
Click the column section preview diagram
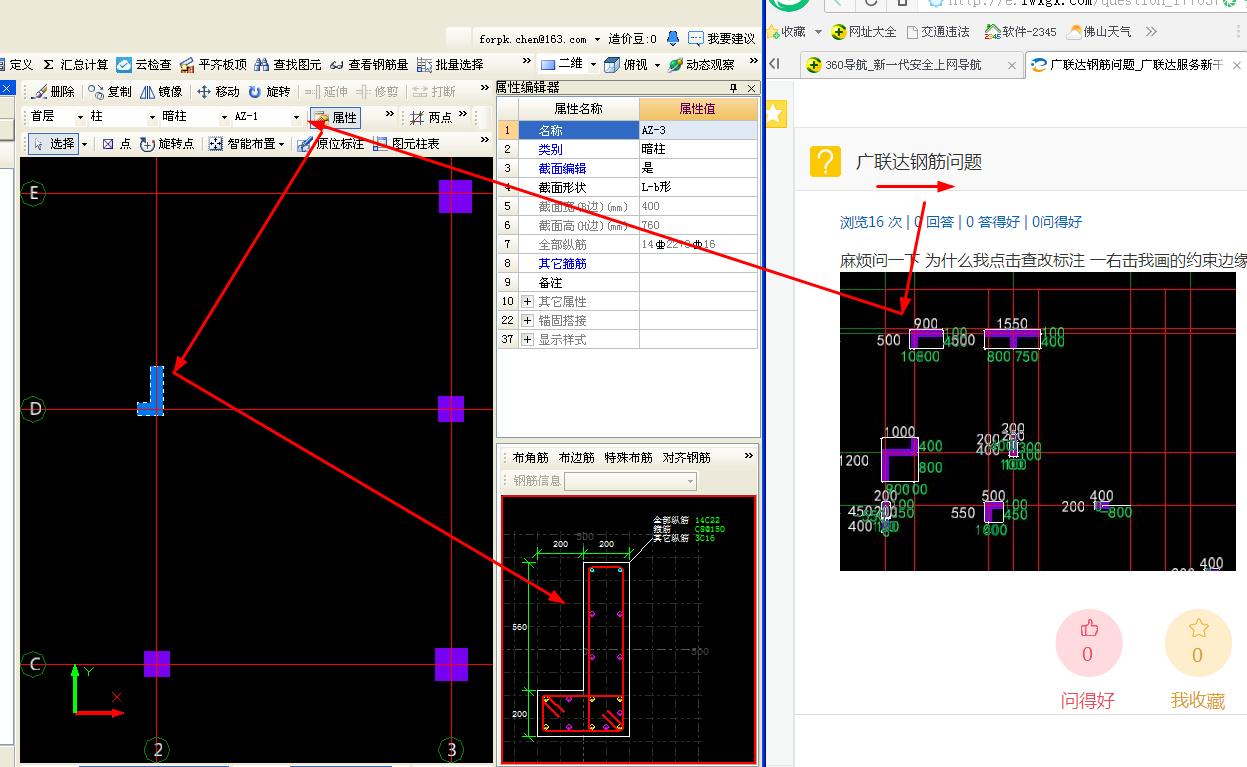pyautogui.click(x=628, y=629)
